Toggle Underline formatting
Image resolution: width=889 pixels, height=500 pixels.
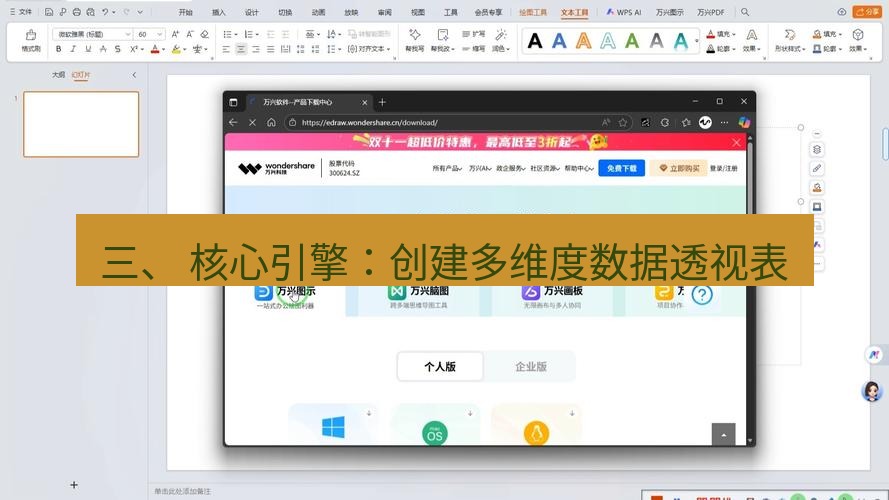coord(88,49)
